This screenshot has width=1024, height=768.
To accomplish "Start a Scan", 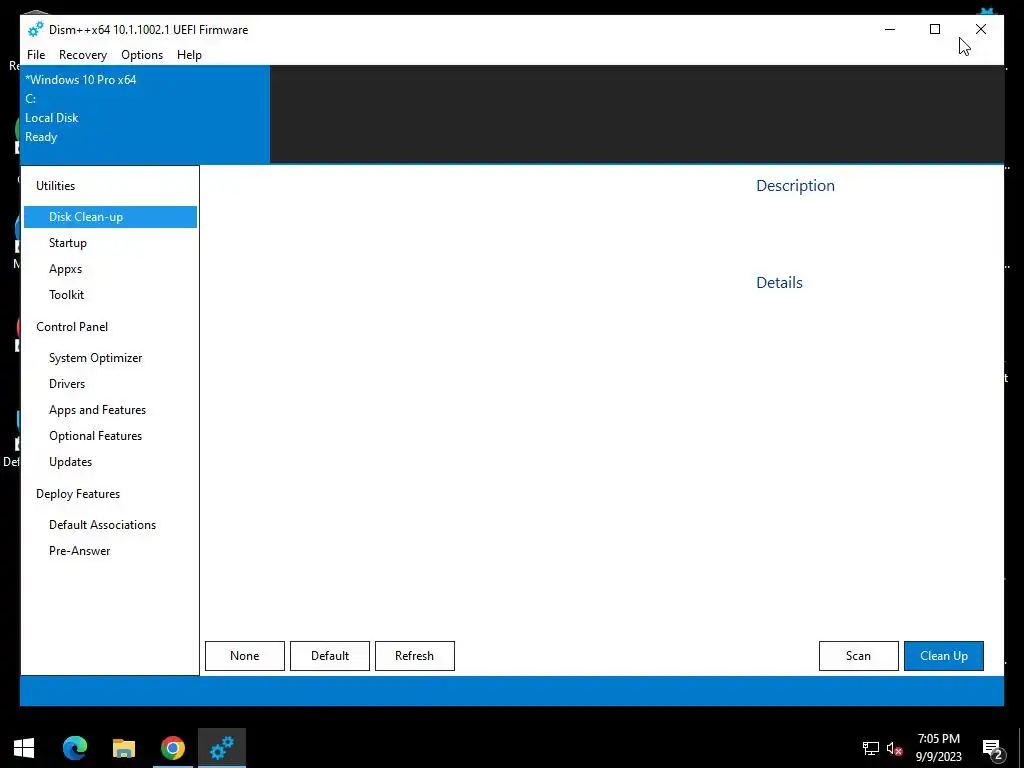I will (859, 656).
